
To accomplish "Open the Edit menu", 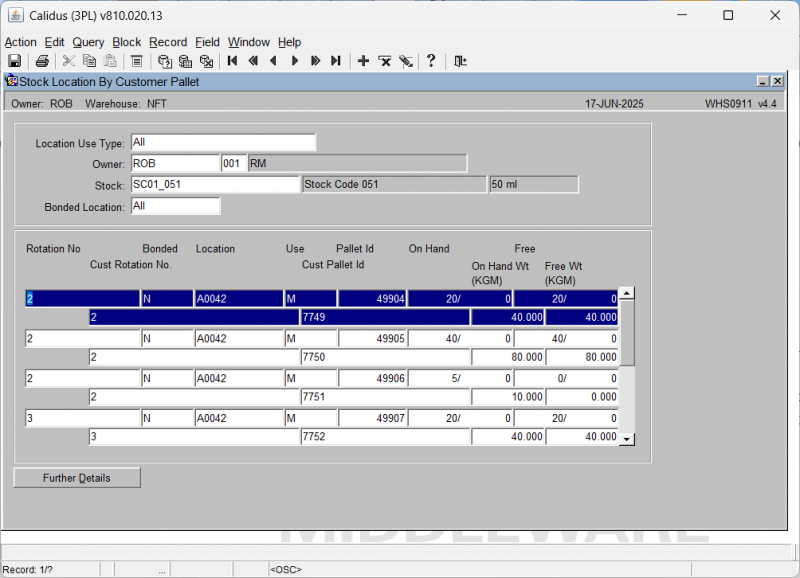I will (54, 42).
